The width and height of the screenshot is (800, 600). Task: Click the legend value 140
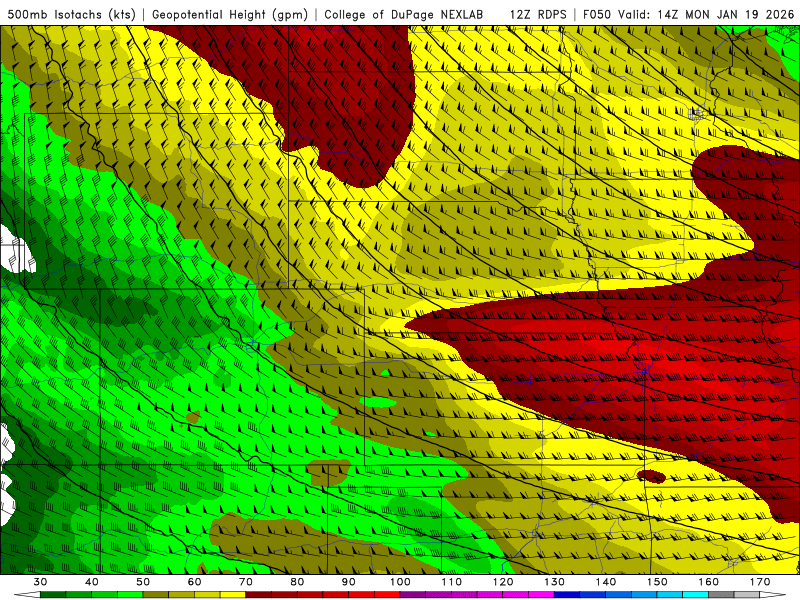pos(606,581)
